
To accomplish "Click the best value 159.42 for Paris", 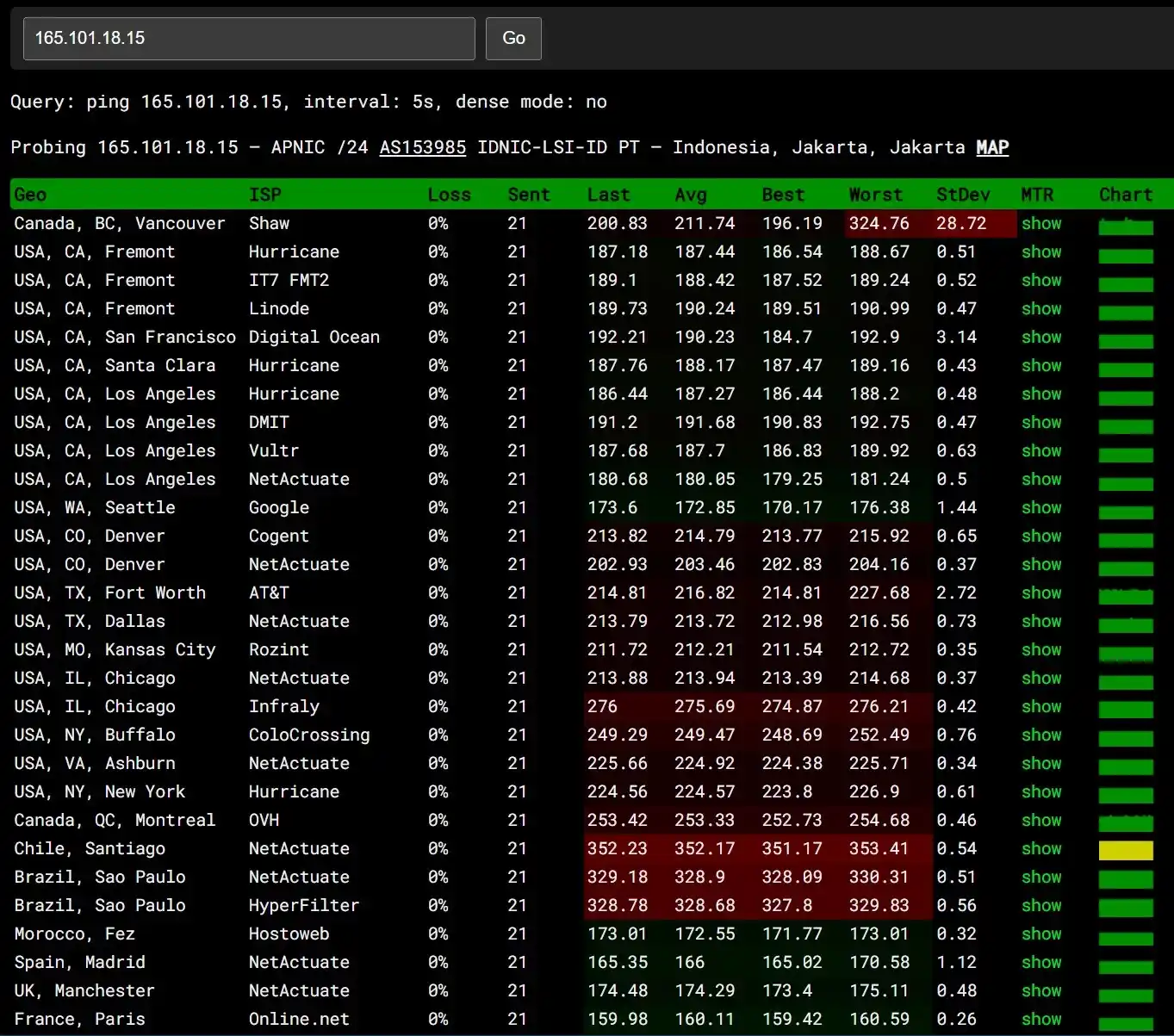I will (792, 1019).
